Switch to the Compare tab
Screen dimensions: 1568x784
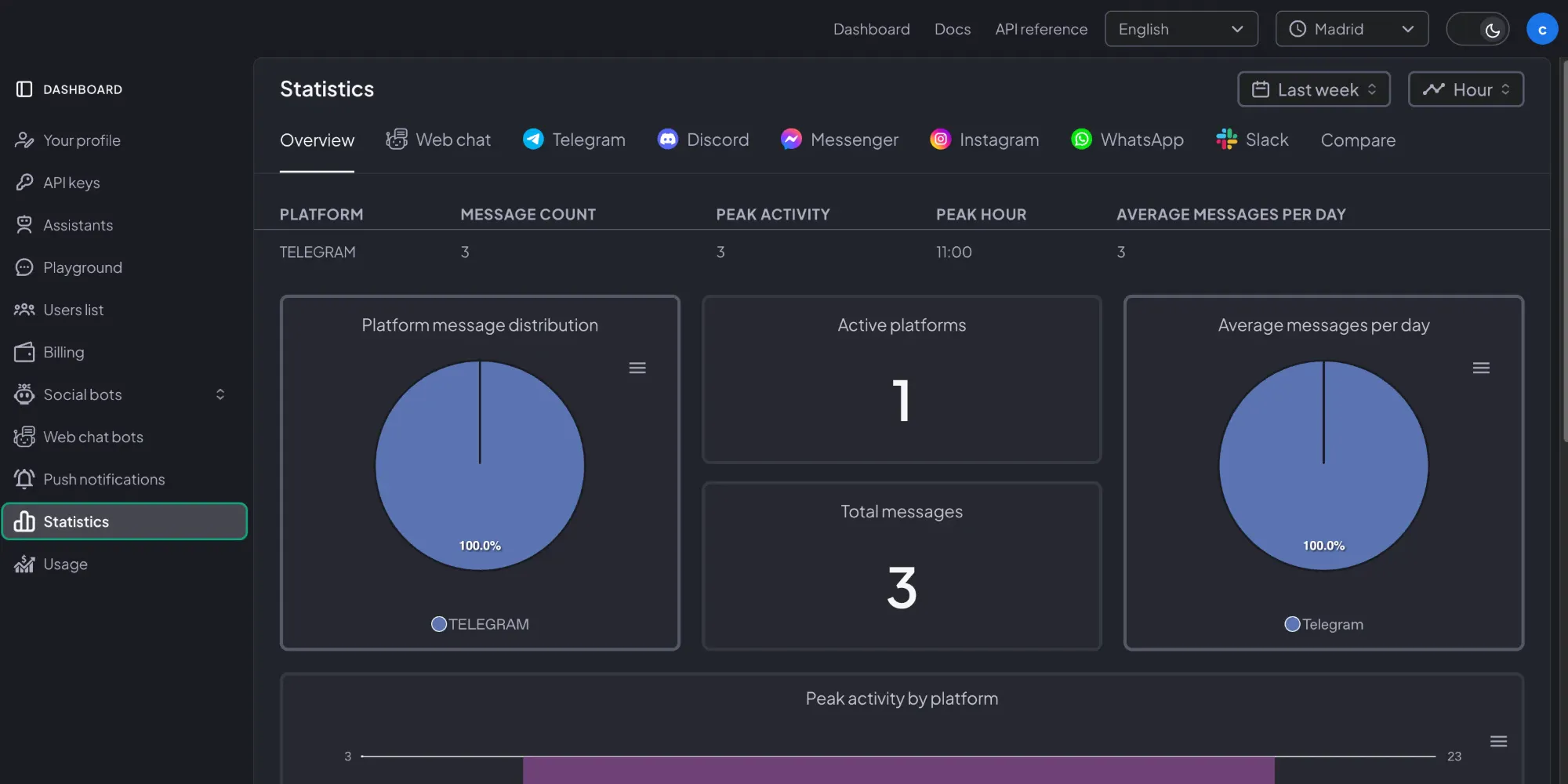coord(1358,140)
